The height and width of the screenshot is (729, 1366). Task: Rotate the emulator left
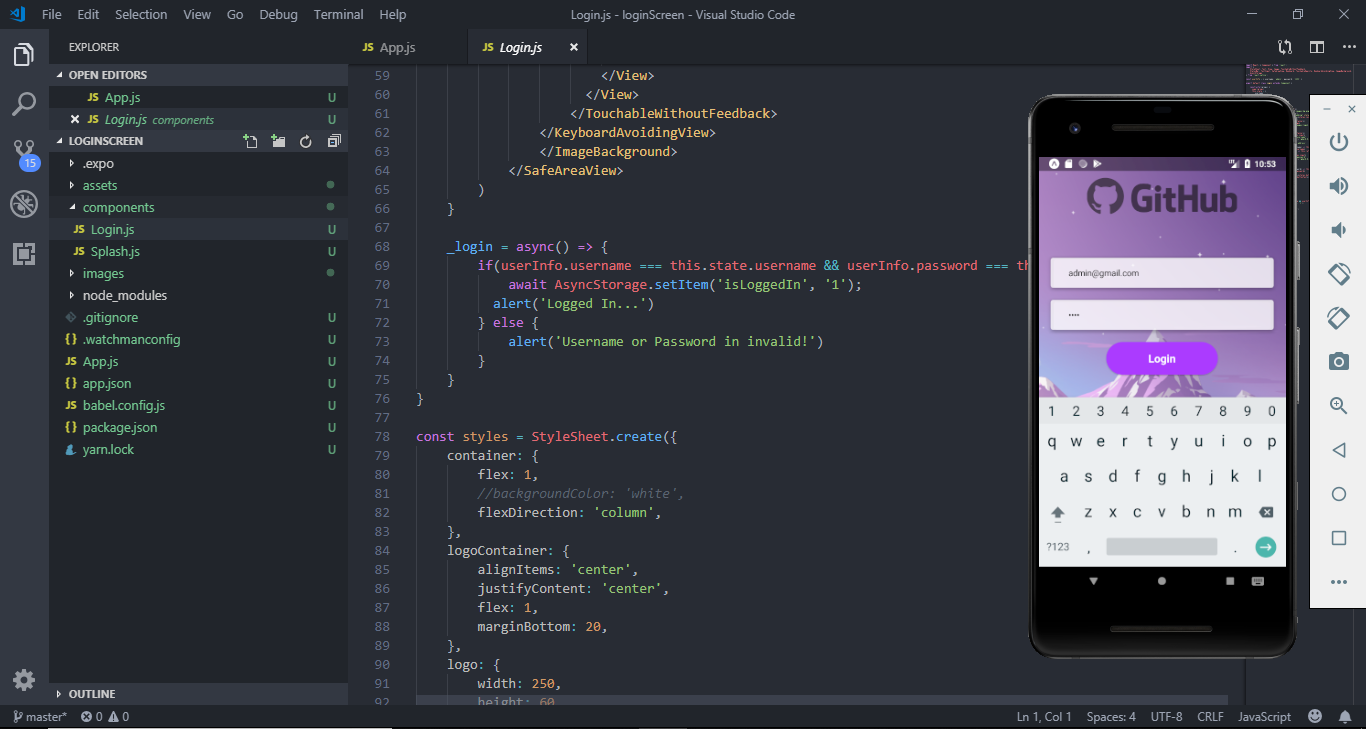pyautogui.click(x=1338, y=273)
